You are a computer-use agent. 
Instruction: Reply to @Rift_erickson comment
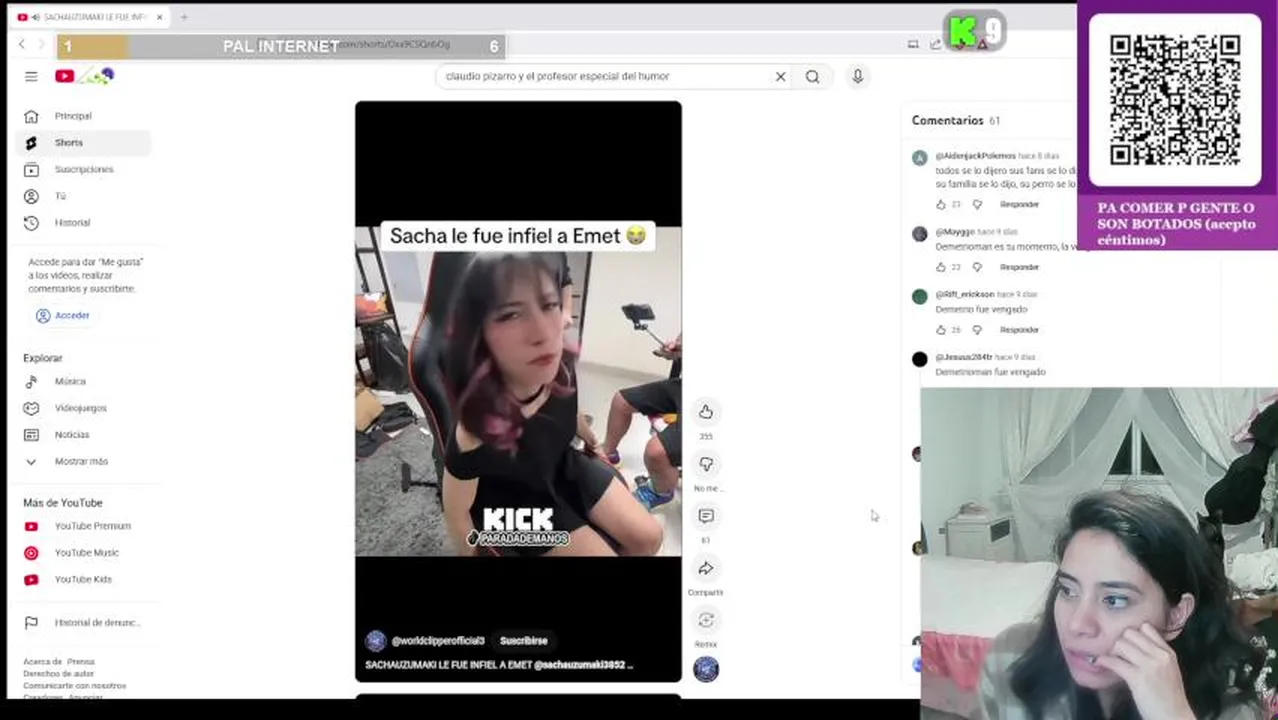pos(1019,329)
